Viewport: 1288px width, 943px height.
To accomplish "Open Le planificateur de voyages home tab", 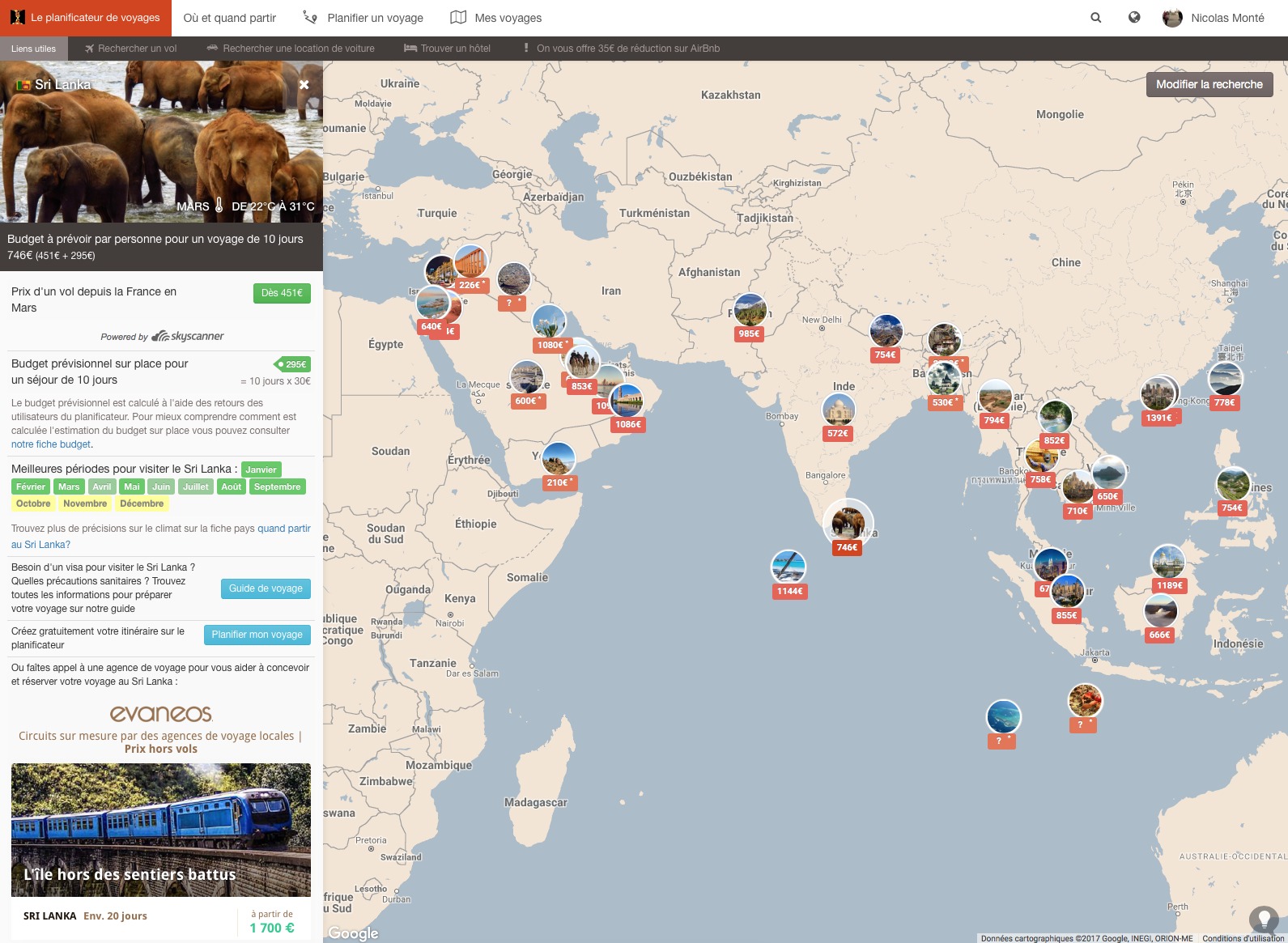I will [86, 18].
